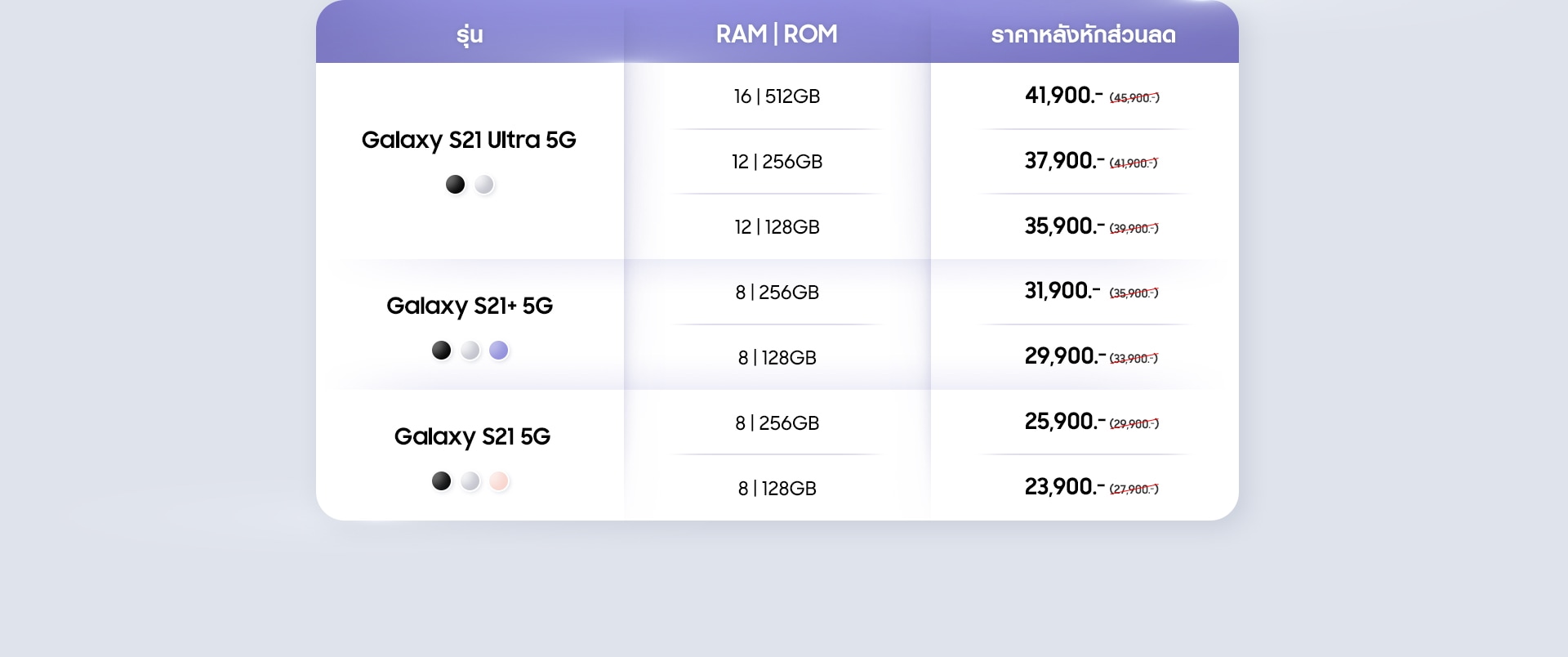
Task: Choose silver swatch under Galaxy S21+ 5G
Action: click(470, 351)
